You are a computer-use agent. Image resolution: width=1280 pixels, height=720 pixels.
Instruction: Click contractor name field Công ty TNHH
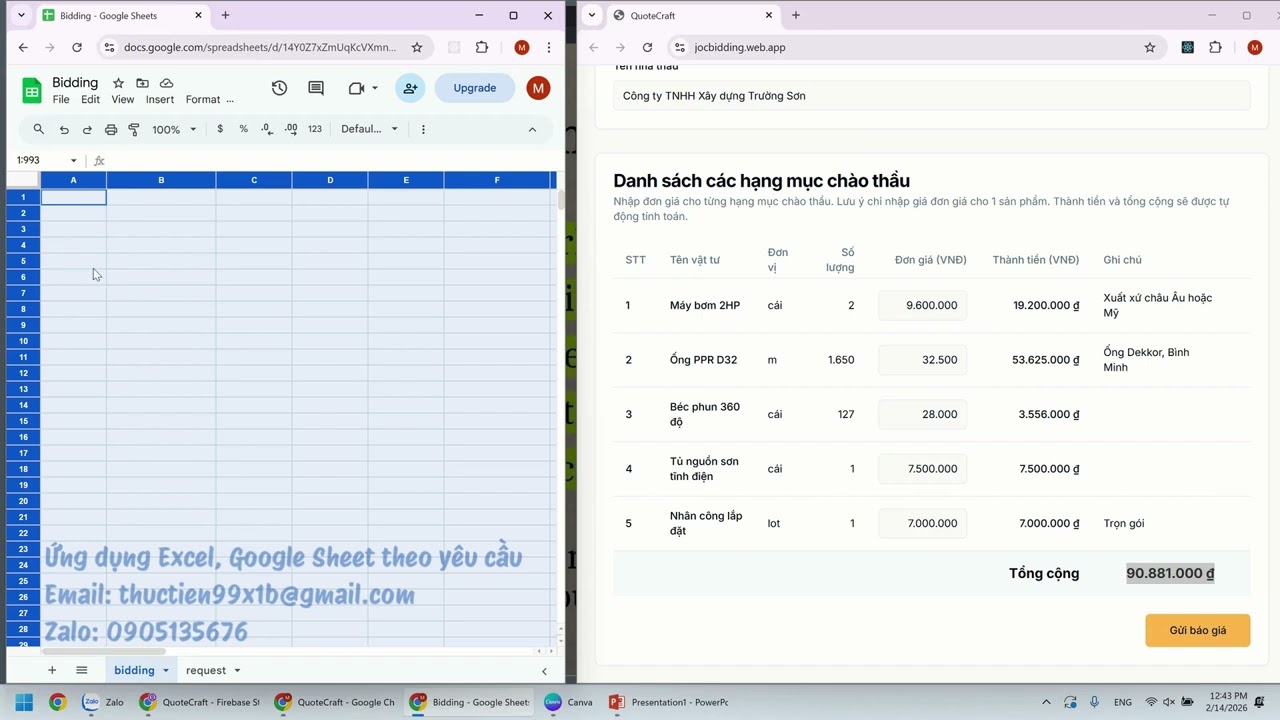[932, 96]
